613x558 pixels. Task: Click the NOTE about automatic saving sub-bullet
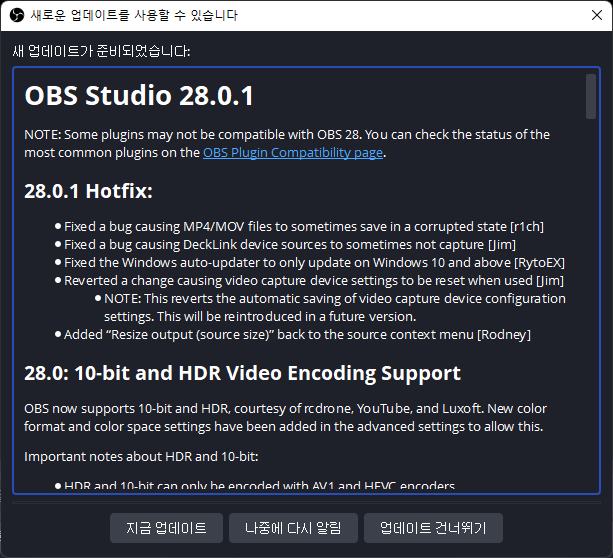click(x=335, y=308)
